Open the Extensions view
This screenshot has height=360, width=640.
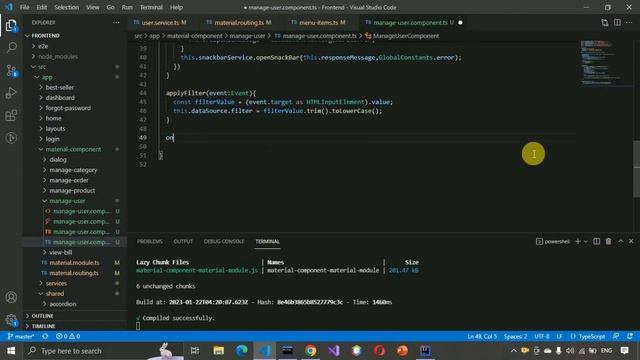[x=11, y=116]
